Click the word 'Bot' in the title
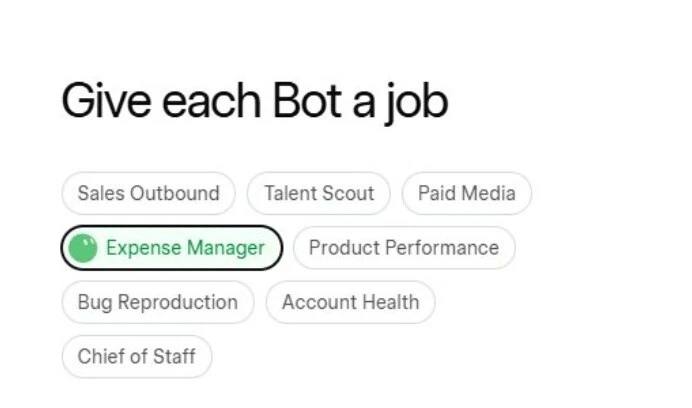This screenshot has height=408, width=692. point(307,101)
